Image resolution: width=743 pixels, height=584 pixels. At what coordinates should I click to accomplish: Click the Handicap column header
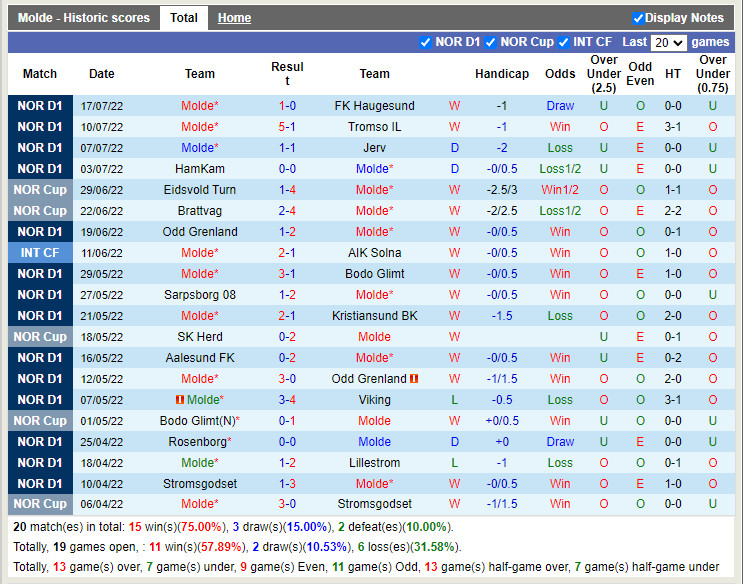[x=501, y=74]
